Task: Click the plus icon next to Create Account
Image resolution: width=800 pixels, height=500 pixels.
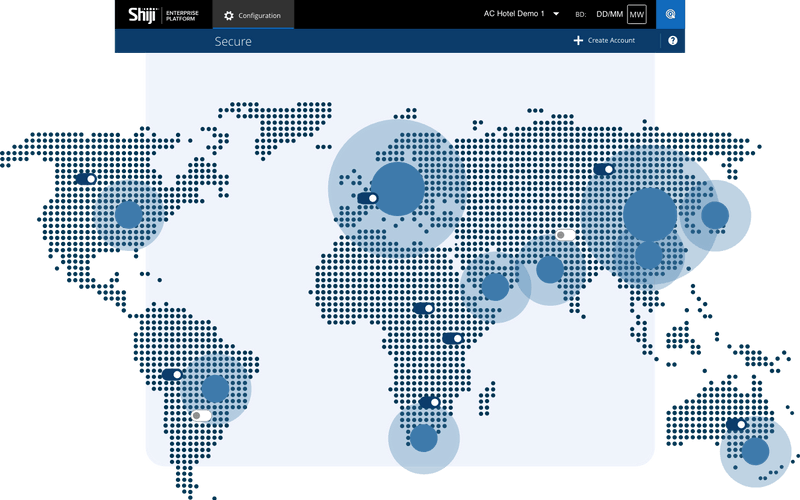Action: coord(578,40)
